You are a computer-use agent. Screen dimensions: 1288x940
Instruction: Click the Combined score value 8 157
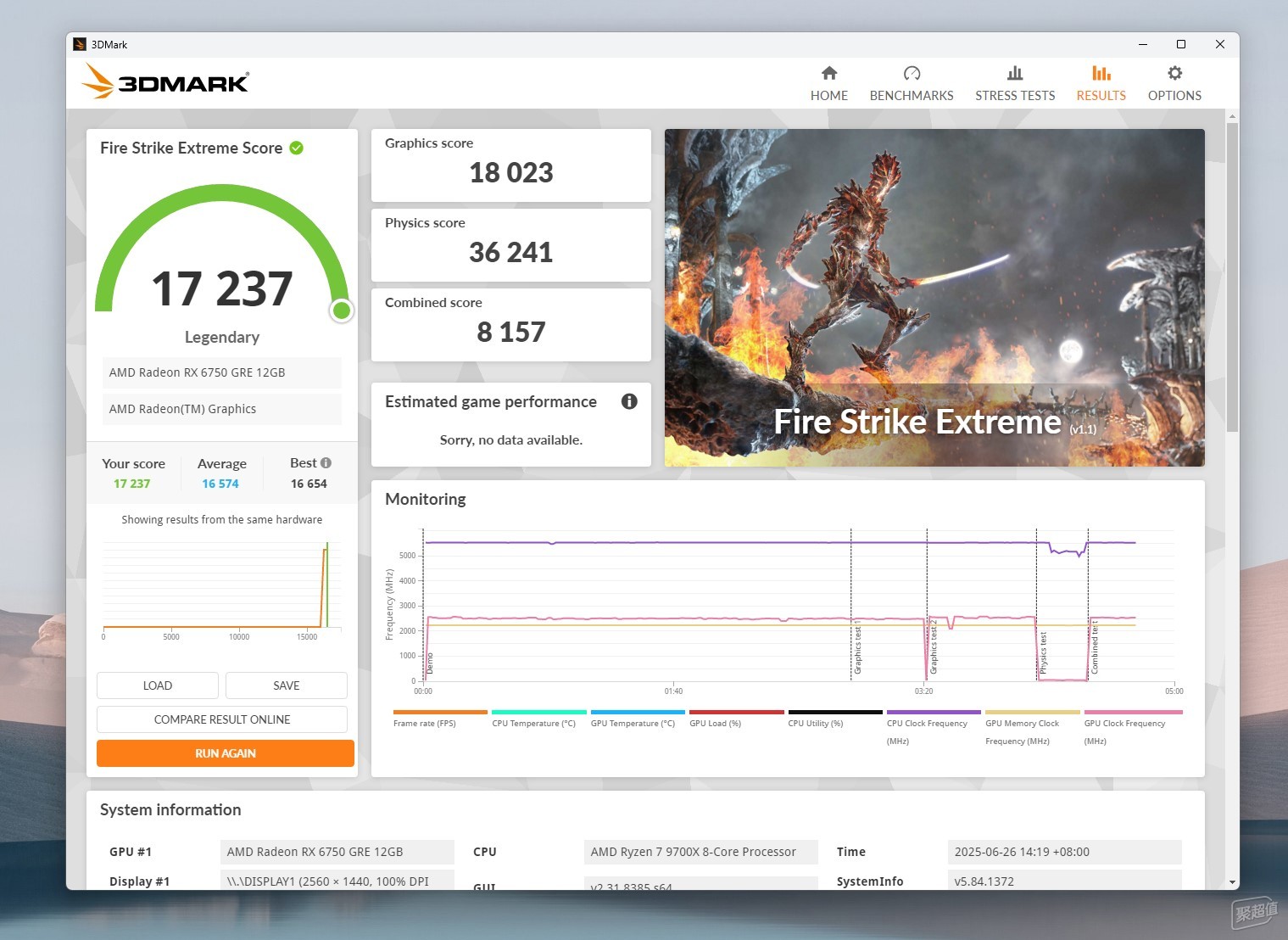pyautogui.click(x=511, y=333)
